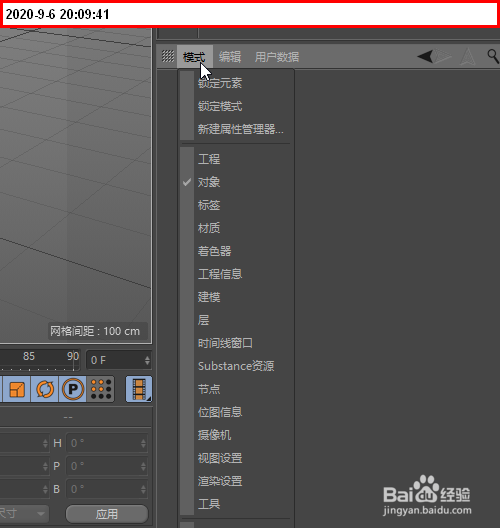
Task: Click the P rotation field
Action: (x=107, y=466)
